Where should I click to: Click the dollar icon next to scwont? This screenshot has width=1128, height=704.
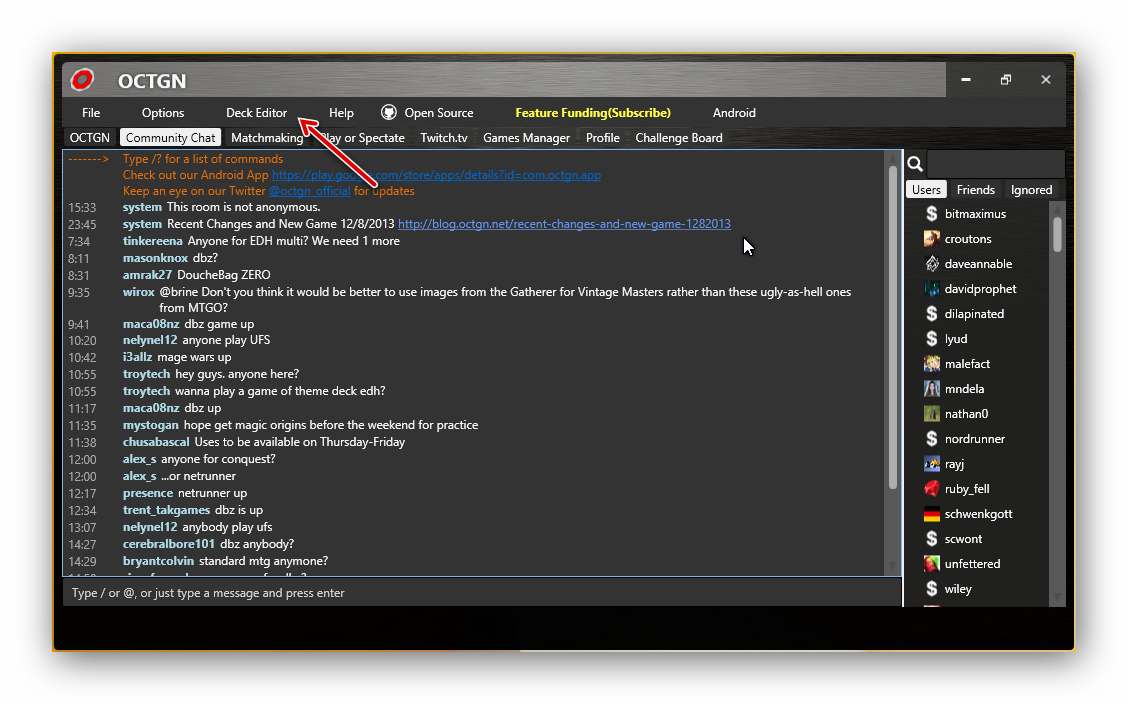(932, 539)
